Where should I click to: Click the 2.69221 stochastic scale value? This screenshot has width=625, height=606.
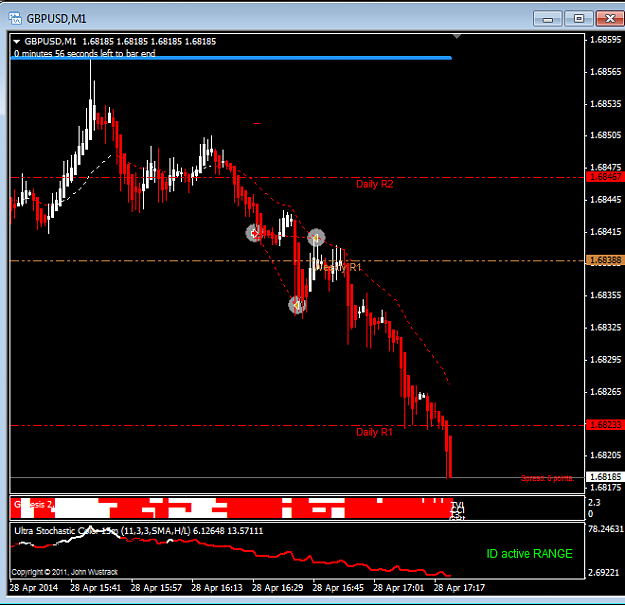click(603, 573)
